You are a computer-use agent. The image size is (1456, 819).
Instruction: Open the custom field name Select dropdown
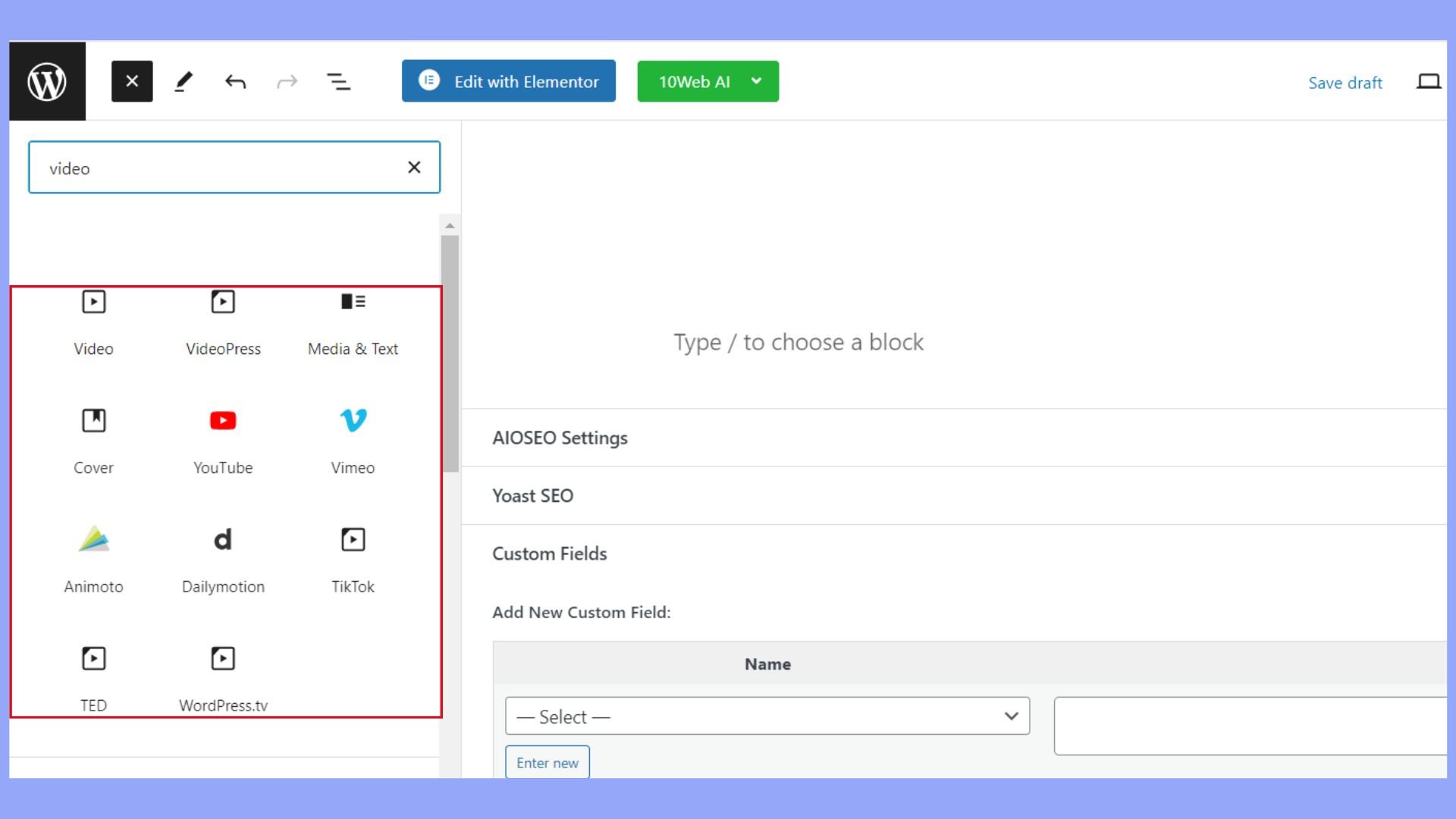coord(767,716)
